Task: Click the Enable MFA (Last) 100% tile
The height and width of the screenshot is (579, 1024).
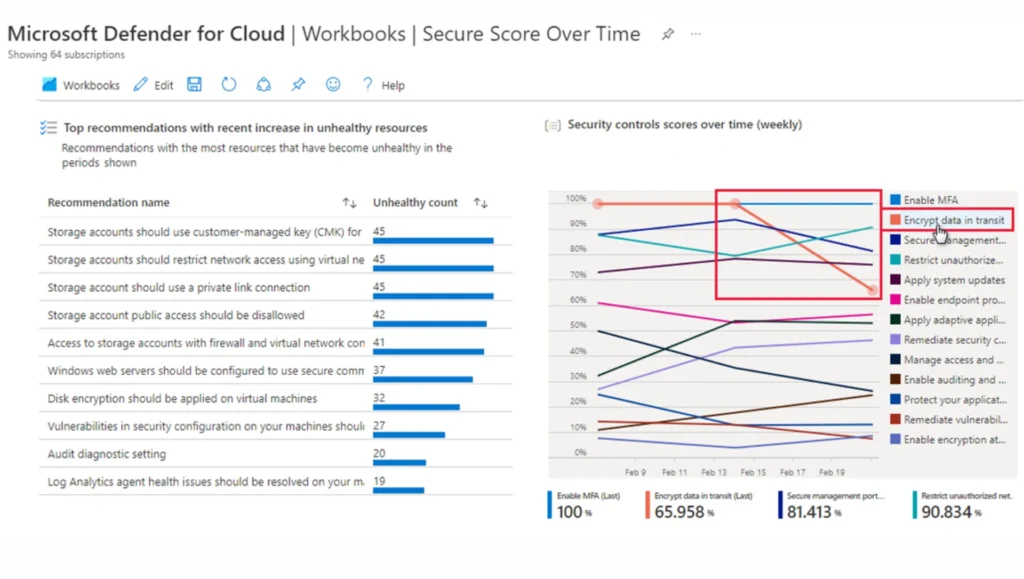Action: (584, 506)
